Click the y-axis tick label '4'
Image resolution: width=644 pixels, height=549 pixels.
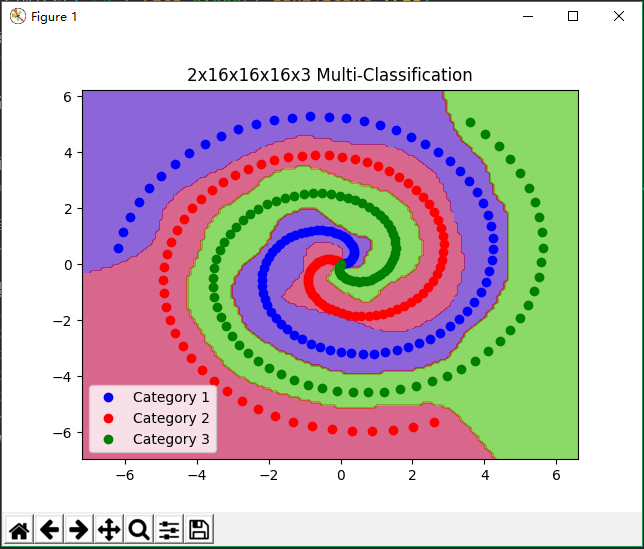click(67, 153)
